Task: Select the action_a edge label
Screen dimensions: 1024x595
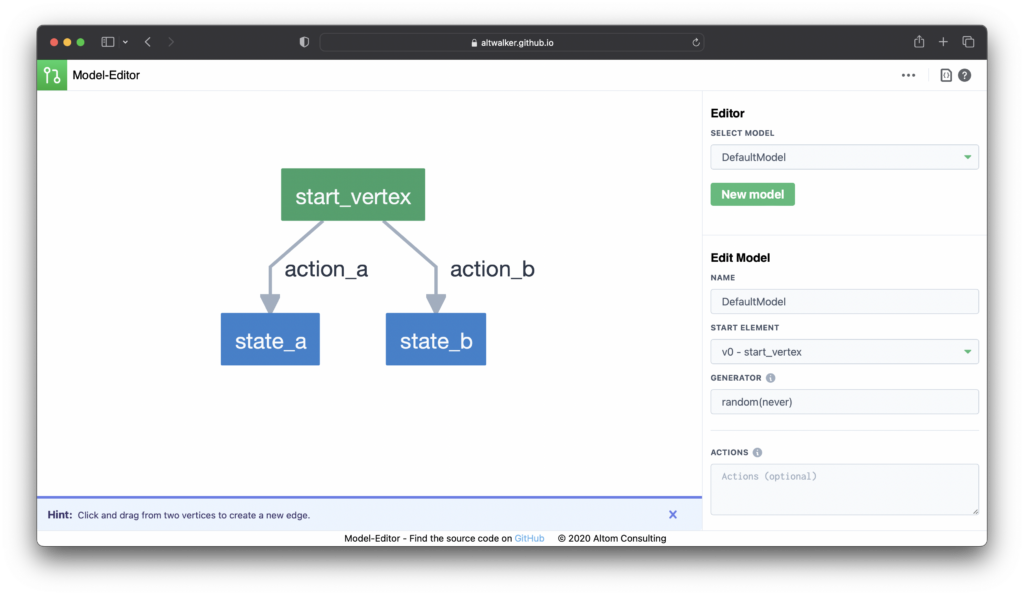Action: click(326, 269)
